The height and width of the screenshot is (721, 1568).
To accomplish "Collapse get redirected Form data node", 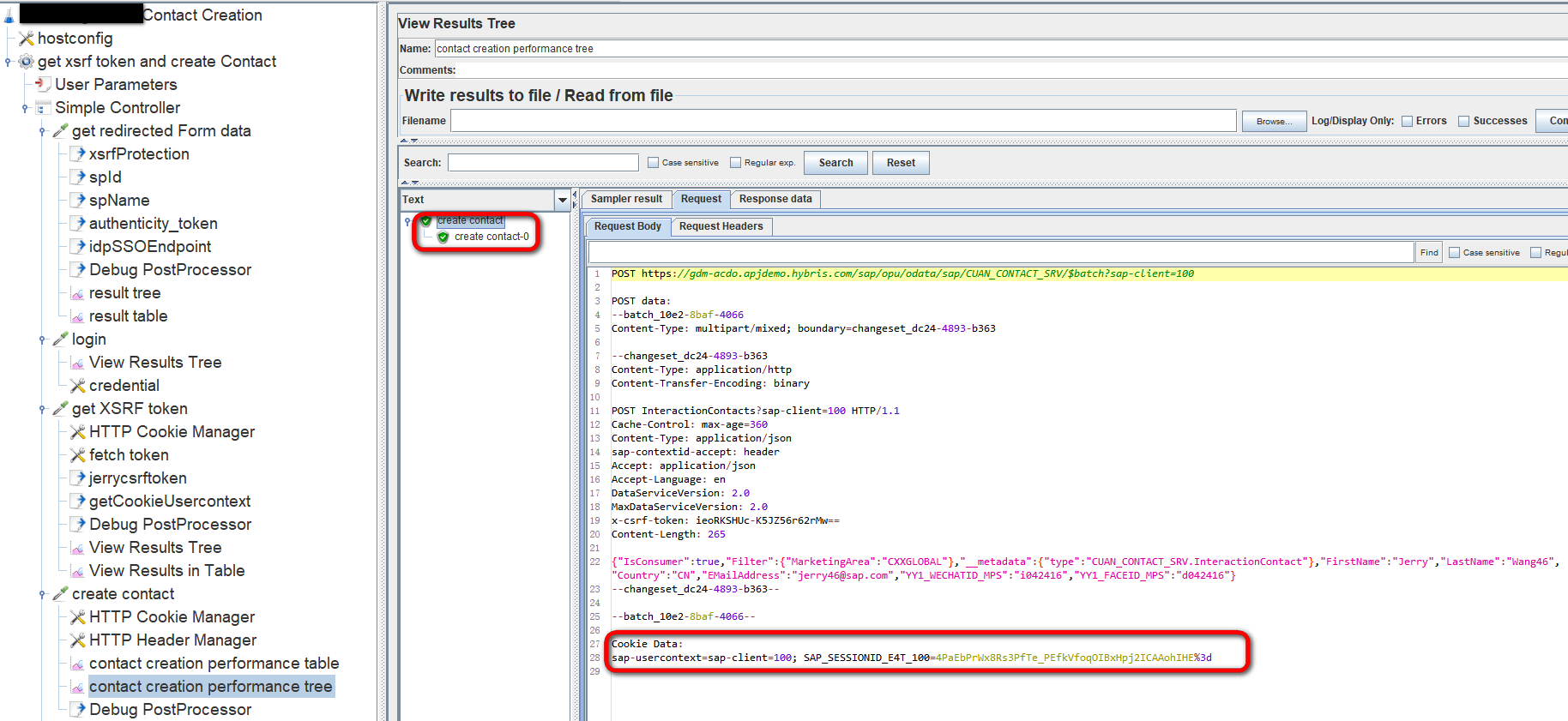I will point(43,131).
